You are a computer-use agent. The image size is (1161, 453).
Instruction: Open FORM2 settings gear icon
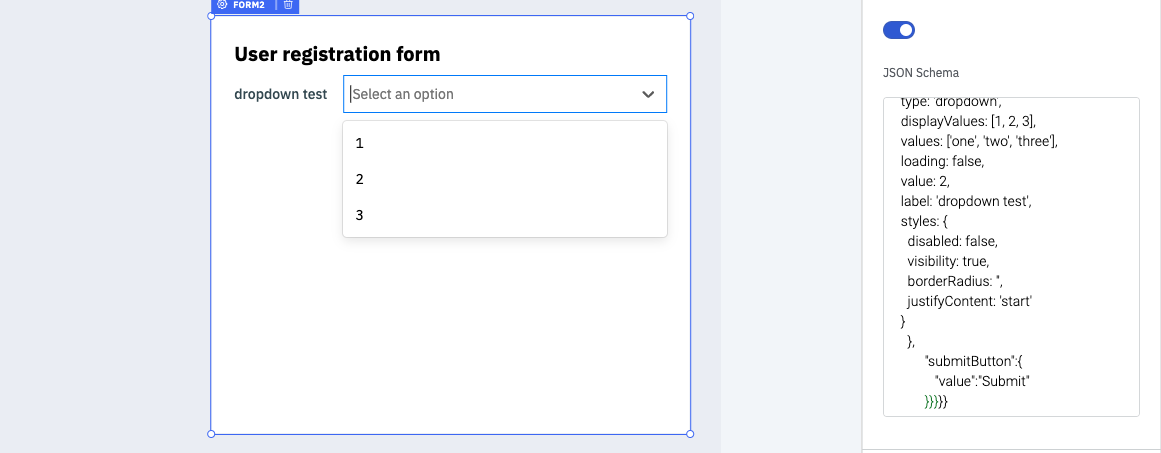[222, 5]
